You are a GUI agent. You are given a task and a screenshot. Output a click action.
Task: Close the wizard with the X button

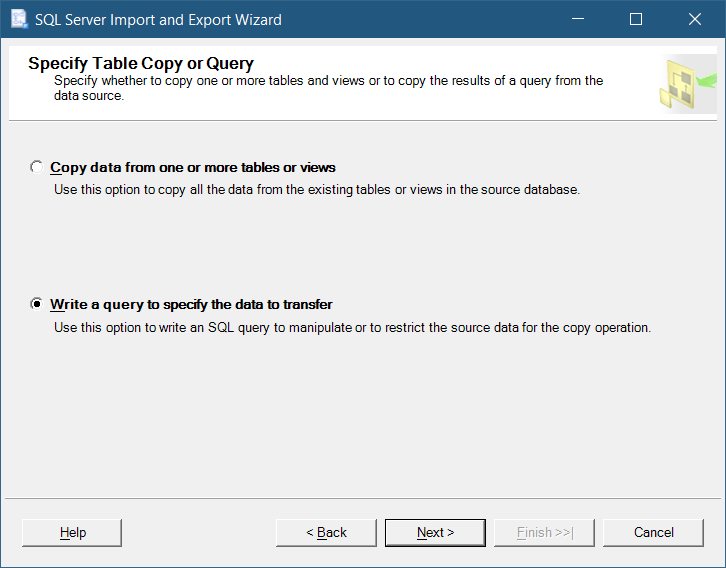[695, 19]
